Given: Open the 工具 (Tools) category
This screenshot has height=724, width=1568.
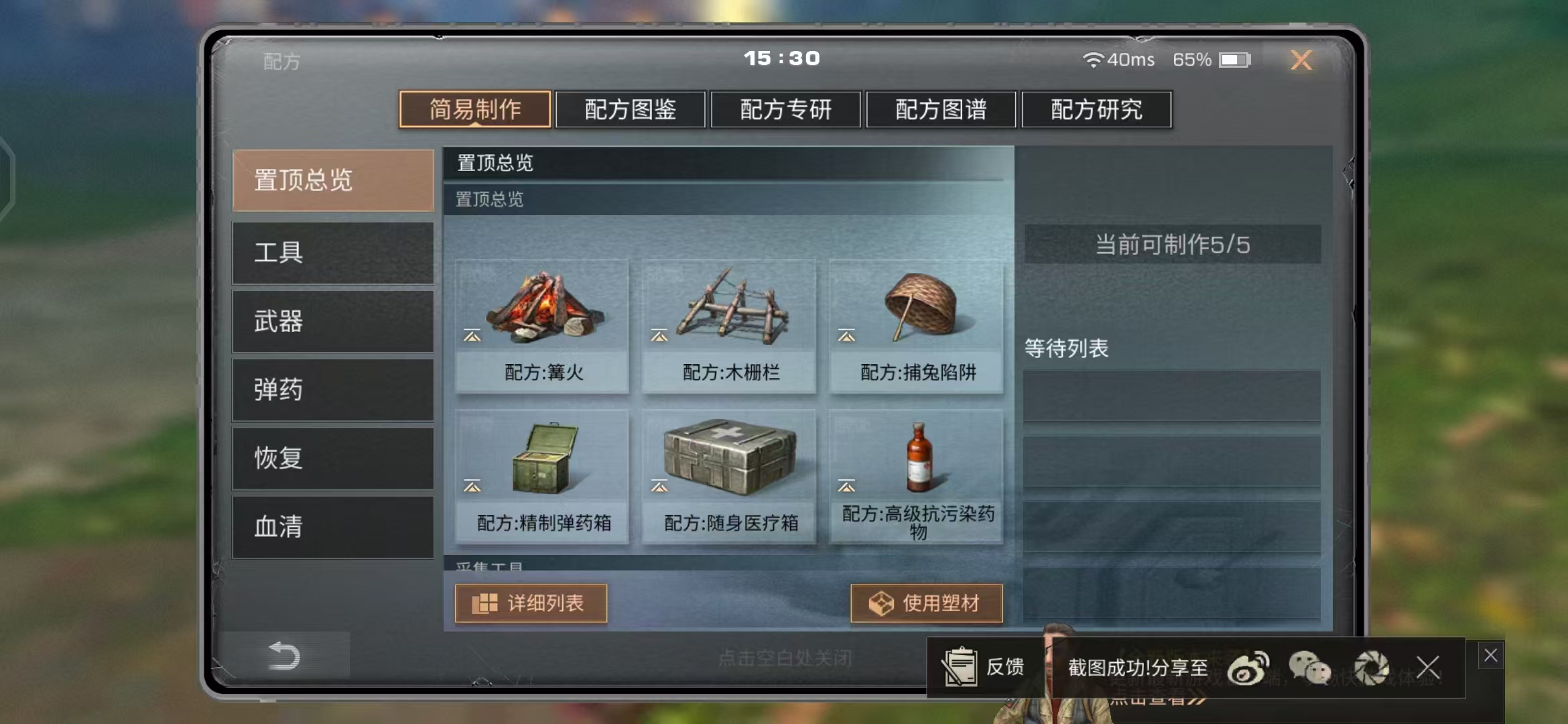Looking at the screenshot, I should [x=333, y=253].
